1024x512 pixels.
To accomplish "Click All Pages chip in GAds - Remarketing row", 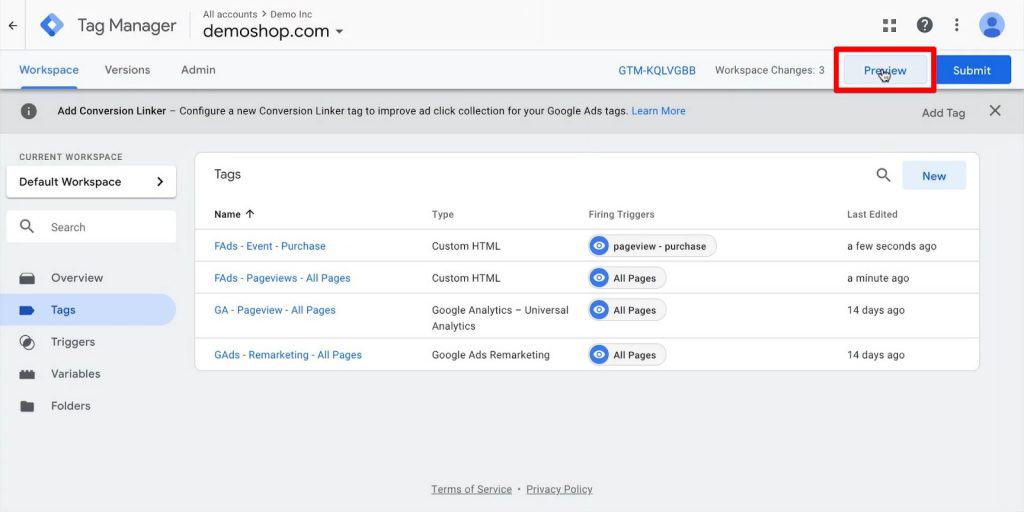I will pyautogui.click(x=628, y=355).
